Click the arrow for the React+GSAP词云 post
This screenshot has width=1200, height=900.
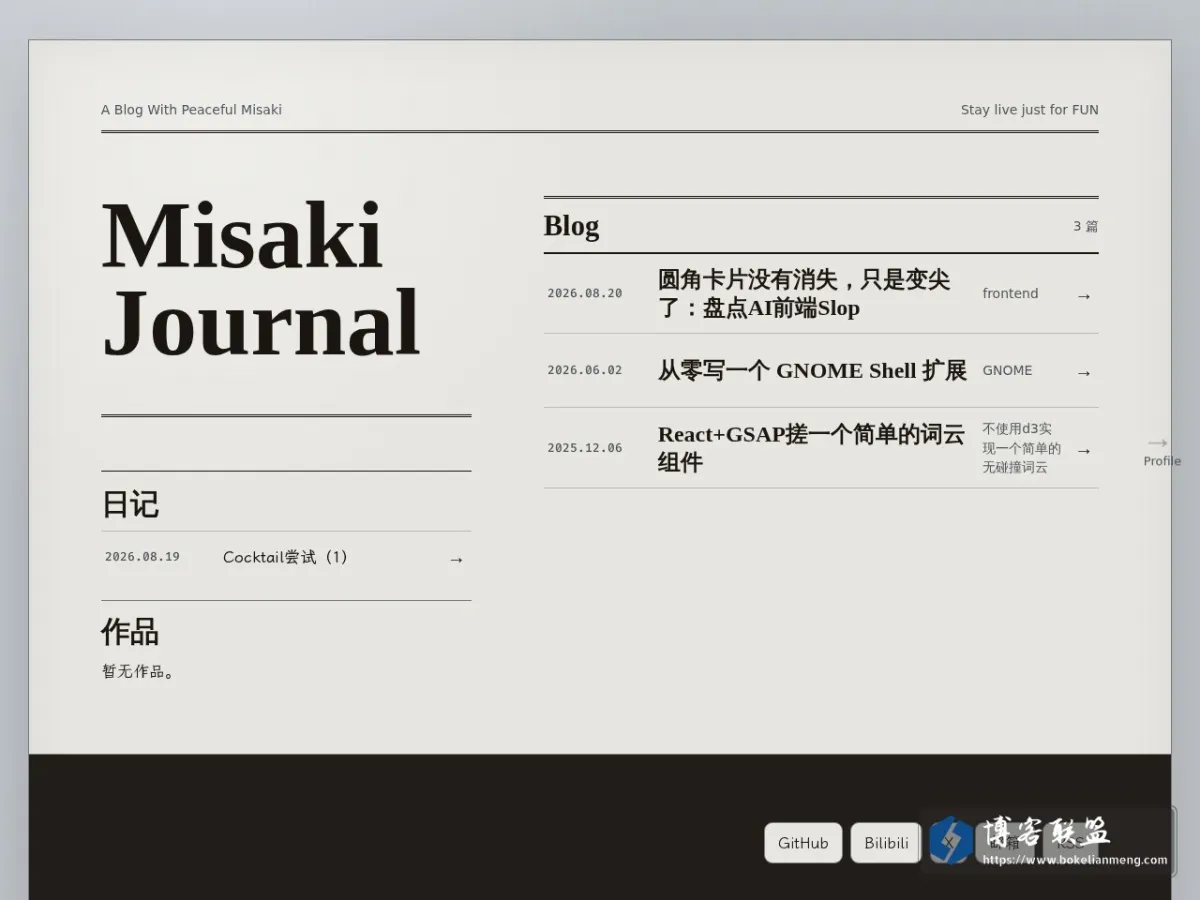pyautogui.click(x=1084, y=451)
